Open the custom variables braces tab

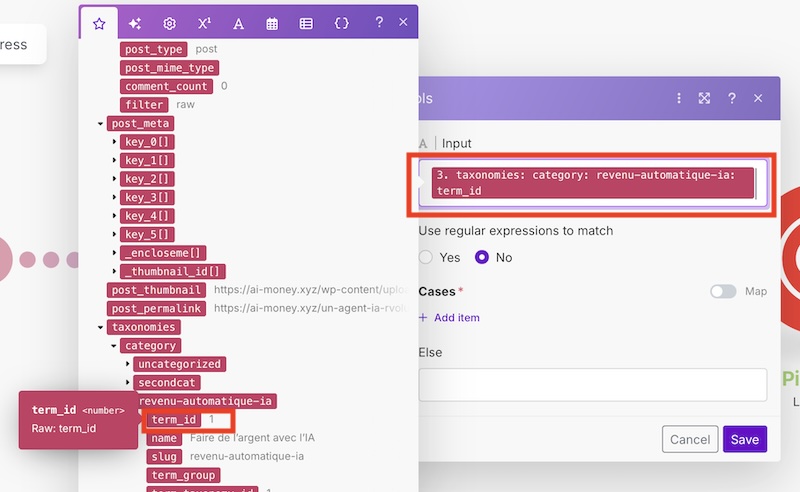click(x=341, y=23)
